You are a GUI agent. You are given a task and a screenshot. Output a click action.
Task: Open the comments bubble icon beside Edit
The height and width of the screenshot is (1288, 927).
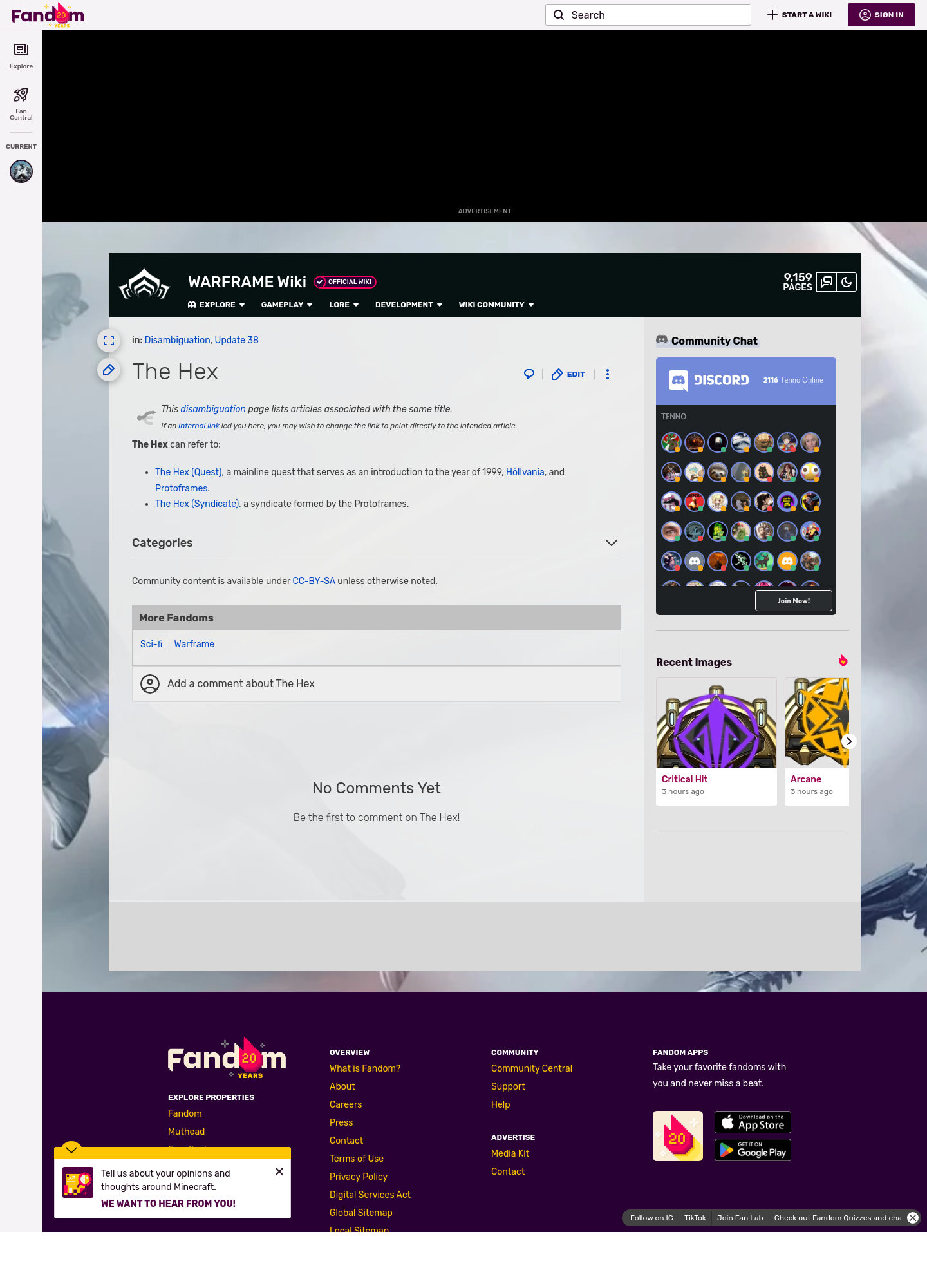529,374
